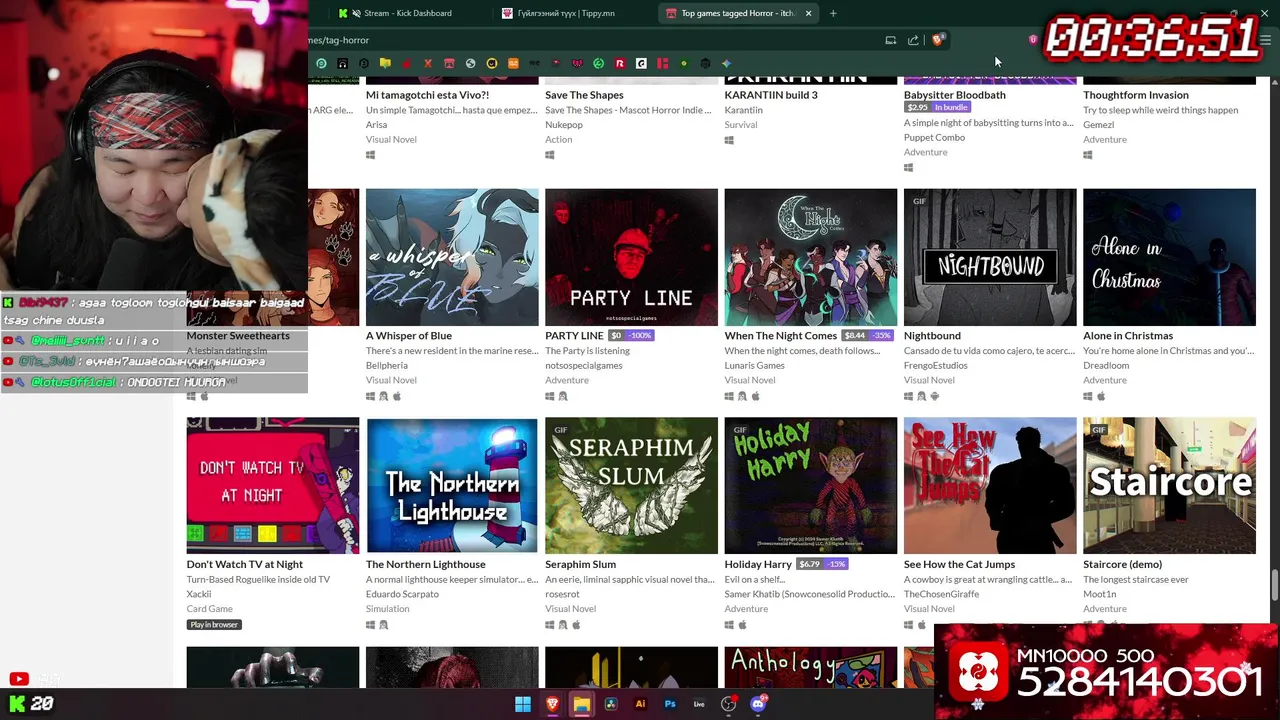This screenshot has width=1280, height=720.
Task: Click macOS platform icon under Seraphim Slum
Action: point(576,625)
